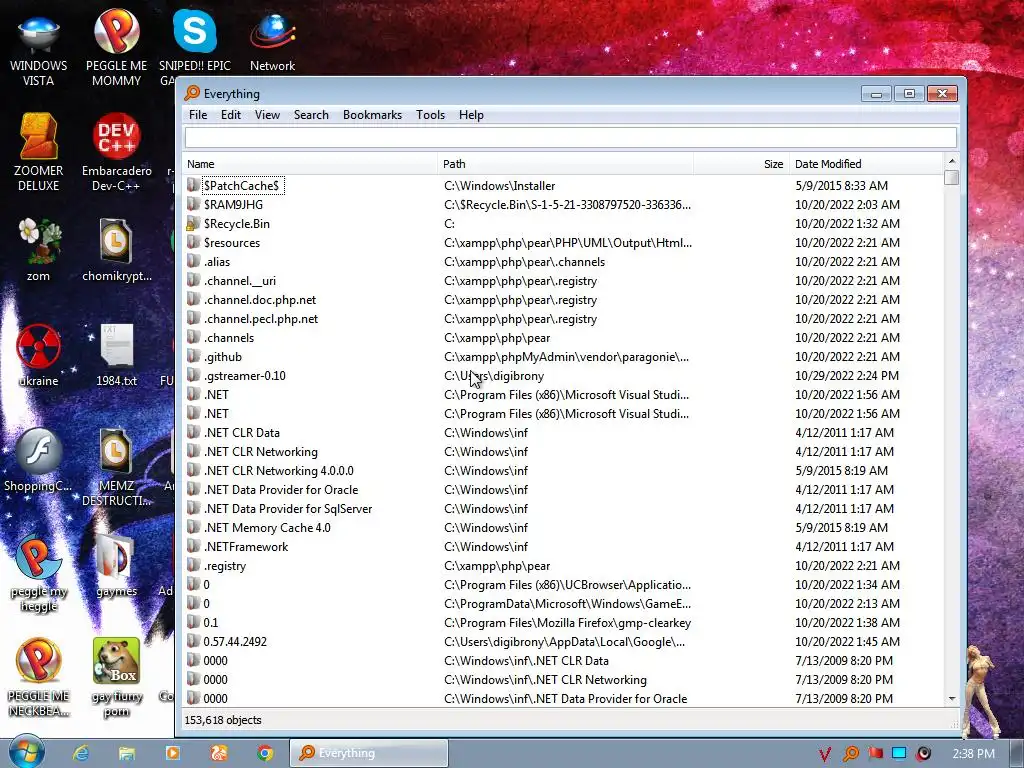
Task: Select the .NET CLR Networking 4.0.0.0 result
Action: (x=564, y=470)
